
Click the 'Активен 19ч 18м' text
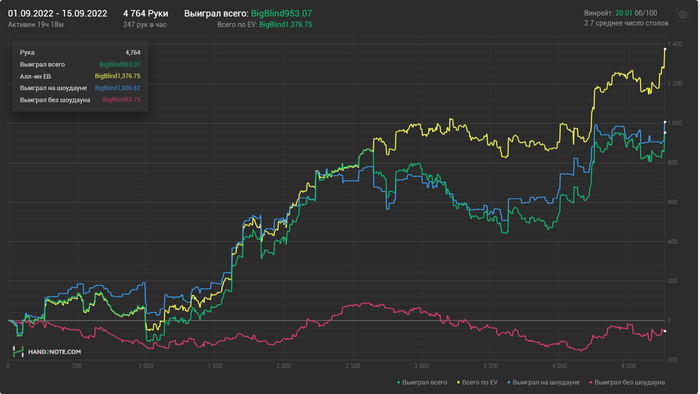tap(36, 25)
